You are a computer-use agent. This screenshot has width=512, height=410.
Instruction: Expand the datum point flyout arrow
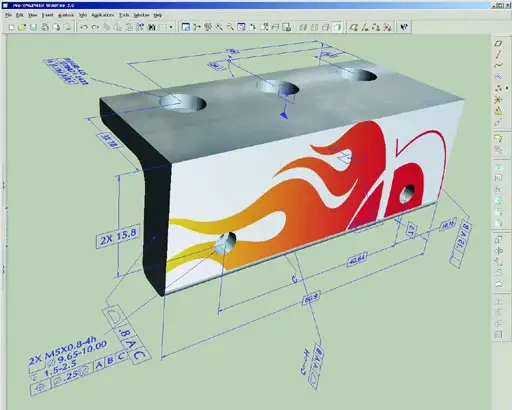[507, 88]
